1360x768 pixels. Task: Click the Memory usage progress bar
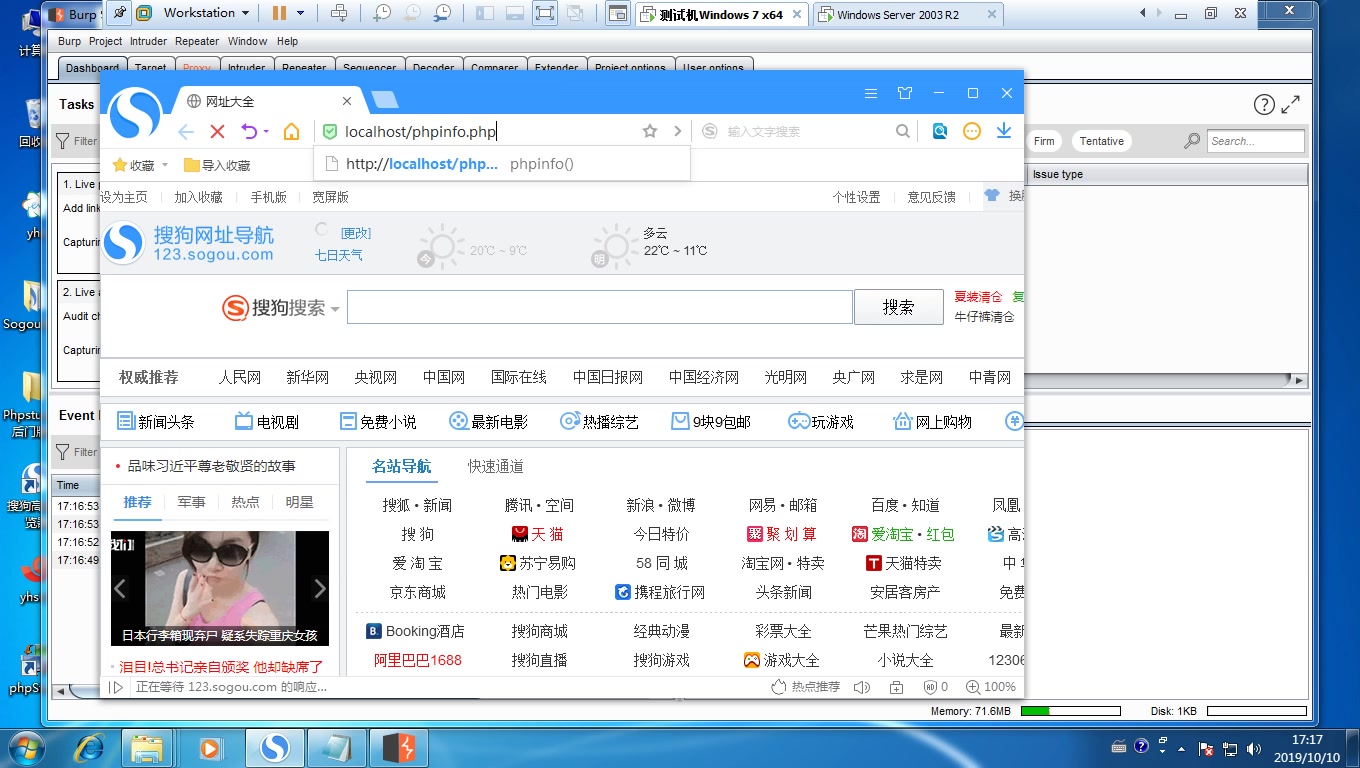1069,711
